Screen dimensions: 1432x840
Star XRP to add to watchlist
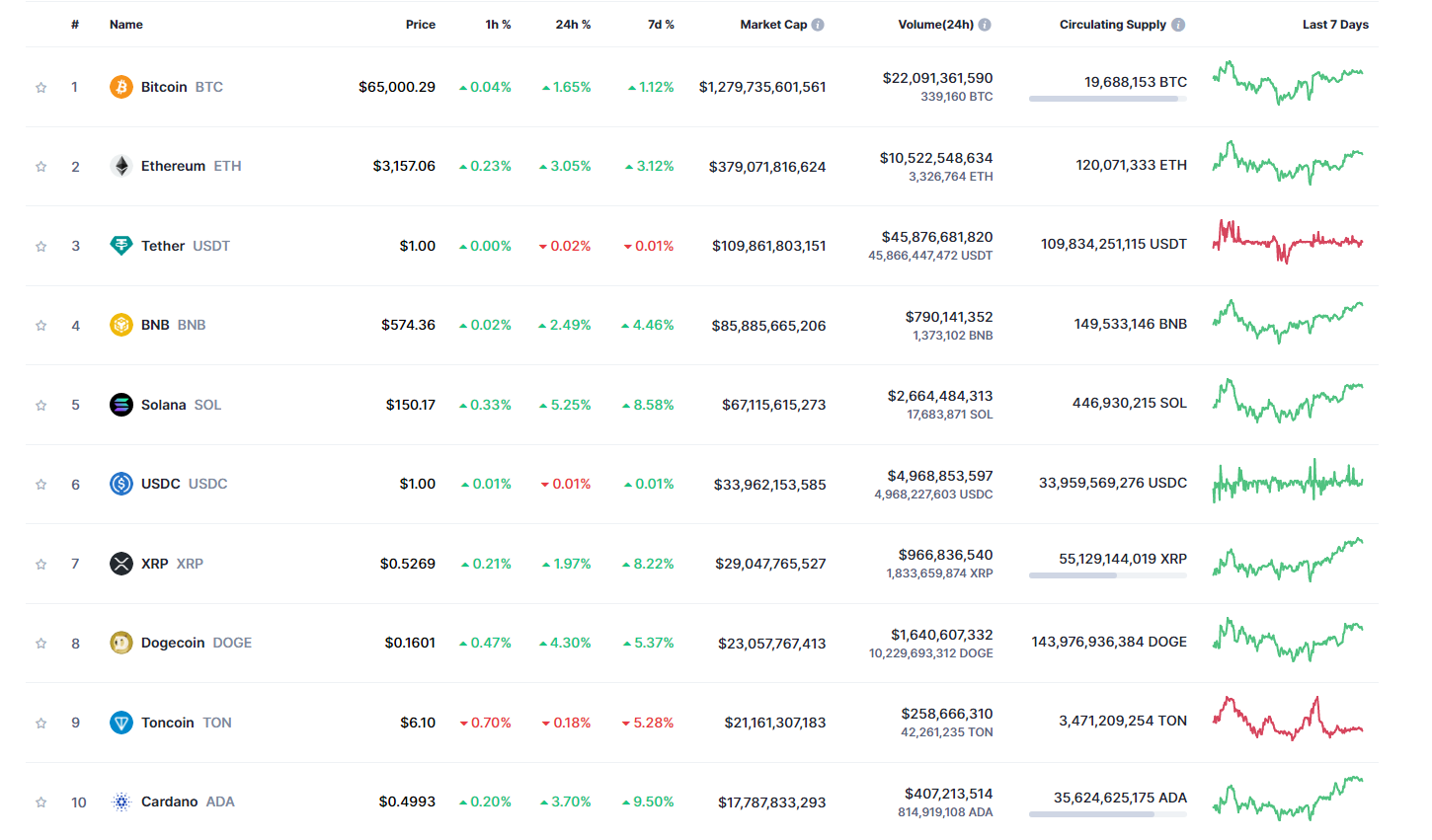pos(41,564)
